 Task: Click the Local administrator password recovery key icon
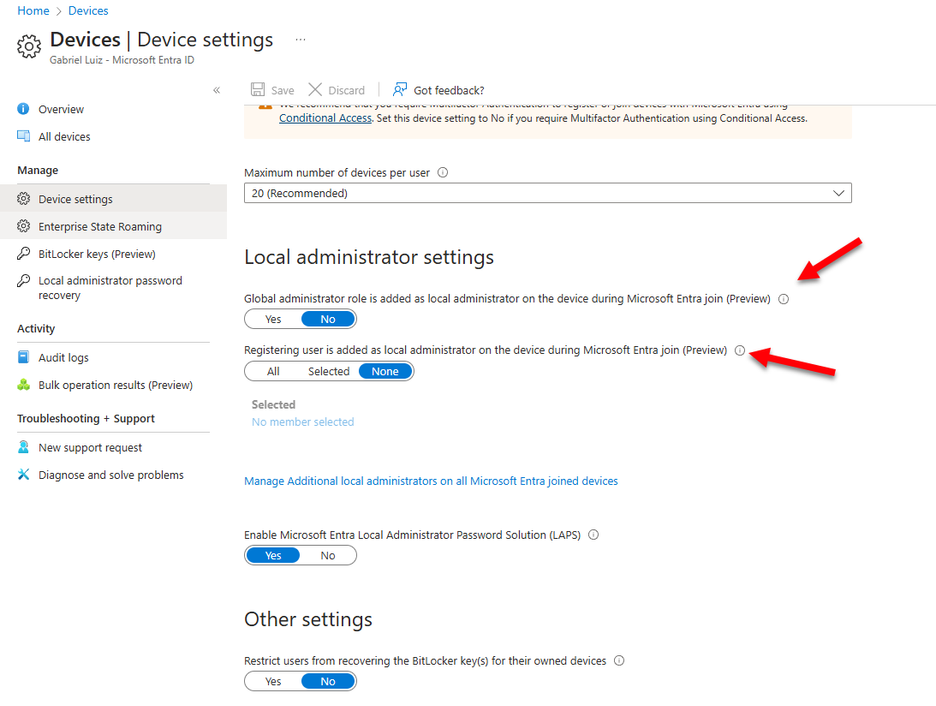click(x=23, y=280)
